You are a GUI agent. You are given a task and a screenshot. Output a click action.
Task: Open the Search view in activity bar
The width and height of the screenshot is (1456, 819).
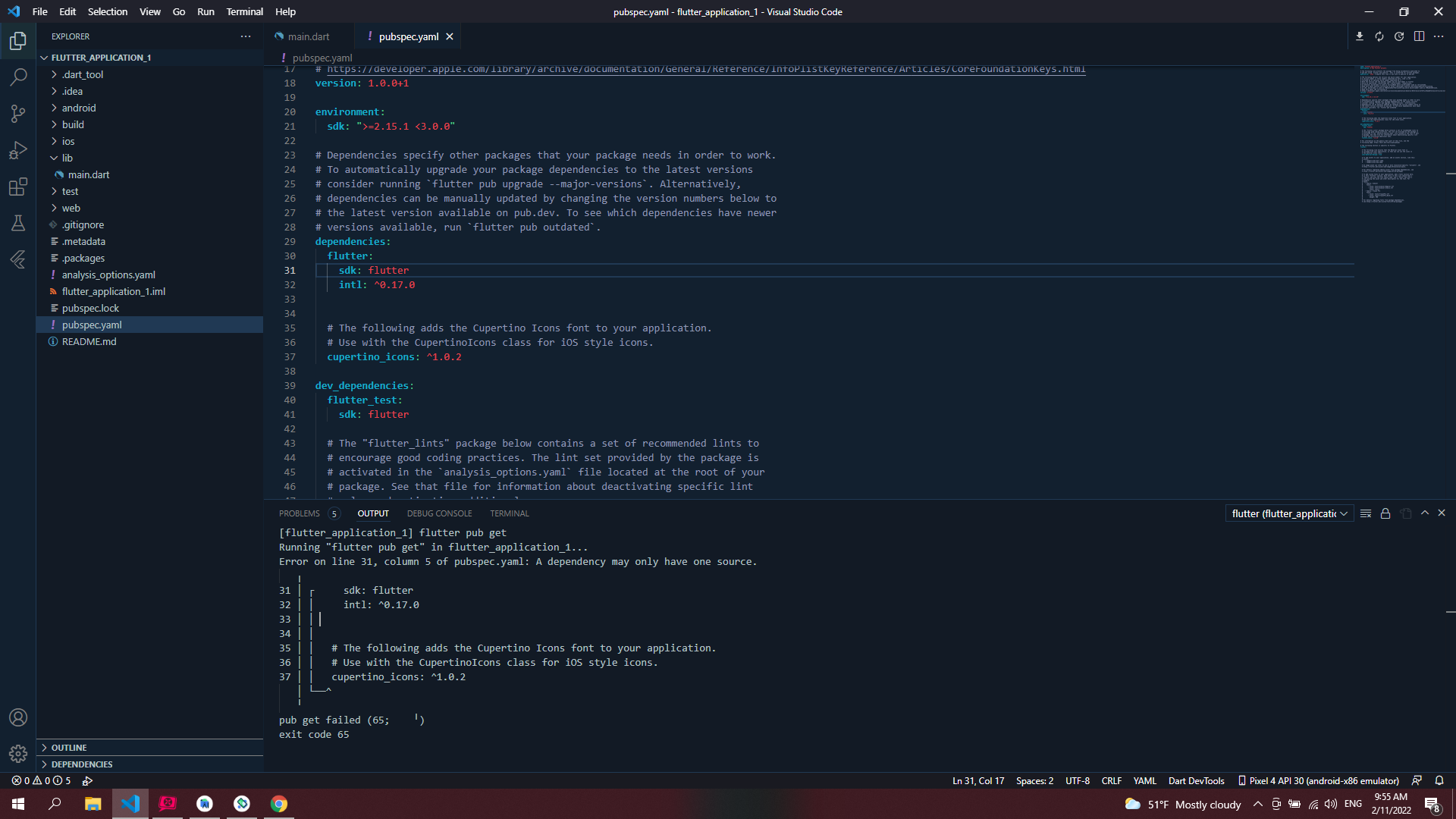18,77
